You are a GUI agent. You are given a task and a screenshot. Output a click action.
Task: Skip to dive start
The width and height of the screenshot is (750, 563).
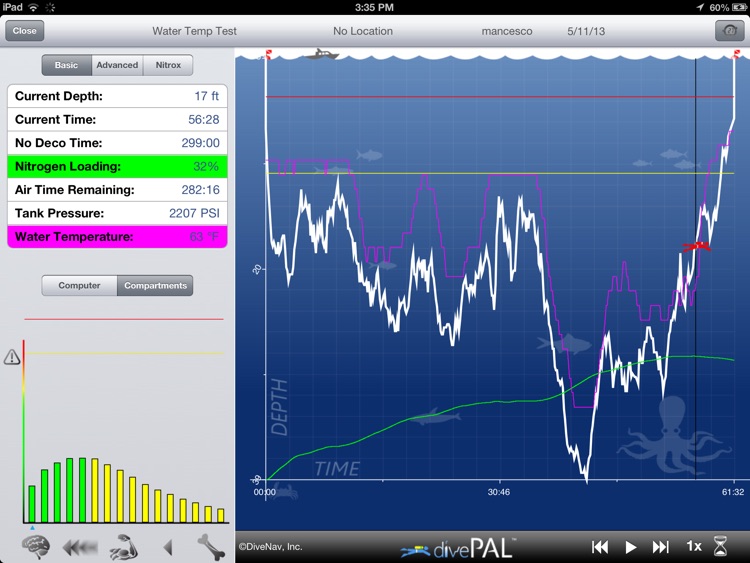pyautogui.click(x=600, y=547)
